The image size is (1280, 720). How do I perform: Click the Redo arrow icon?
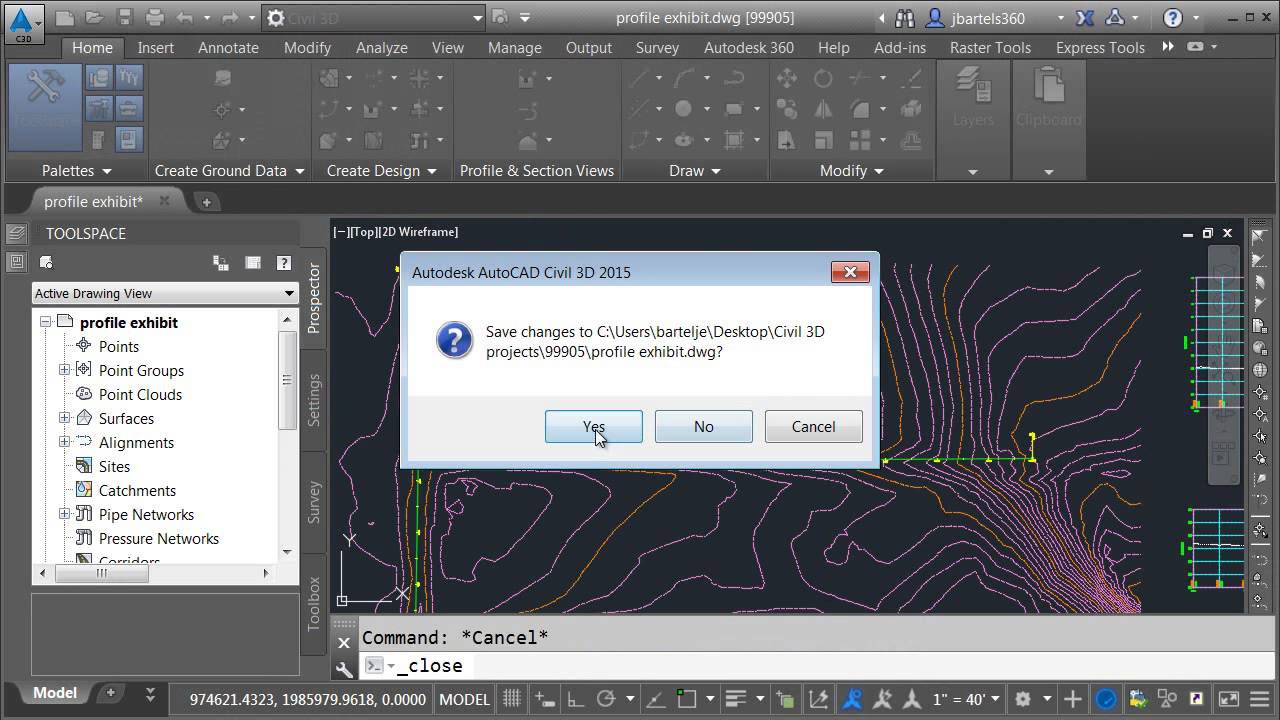tap(230, 18)
